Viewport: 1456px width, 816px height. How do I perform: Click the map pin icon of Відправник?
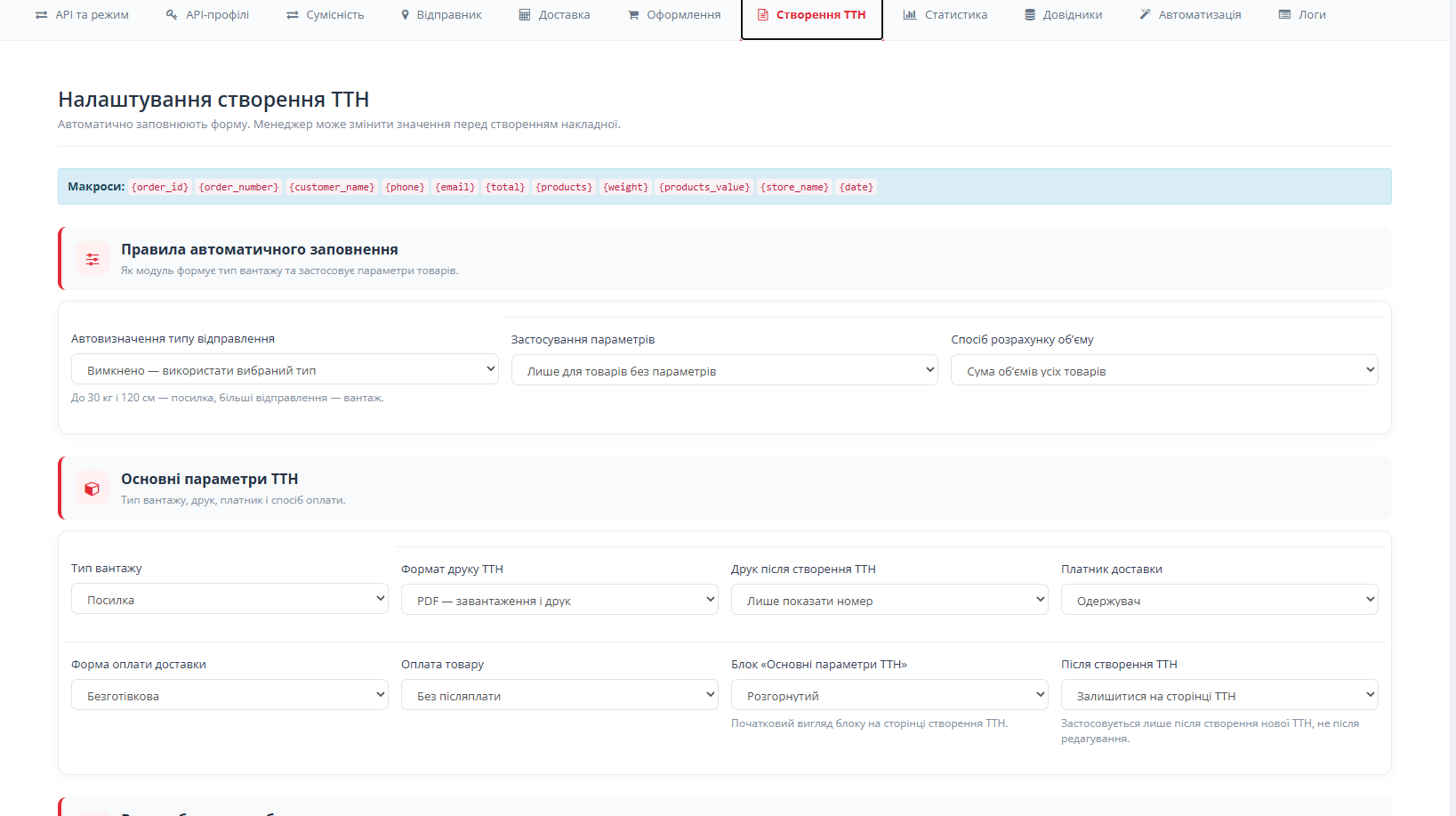coord(406,15)
